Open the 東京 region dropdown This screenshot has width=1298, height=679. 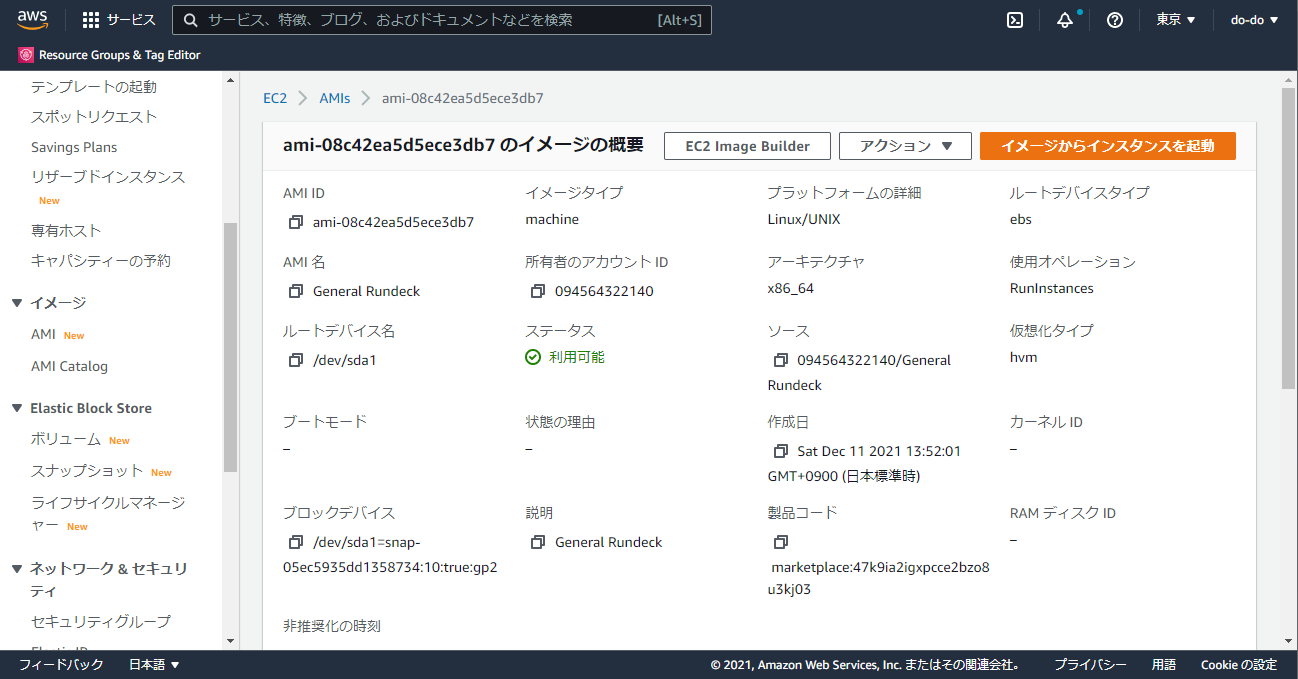pyautogui.click(x=1176, y=20)
